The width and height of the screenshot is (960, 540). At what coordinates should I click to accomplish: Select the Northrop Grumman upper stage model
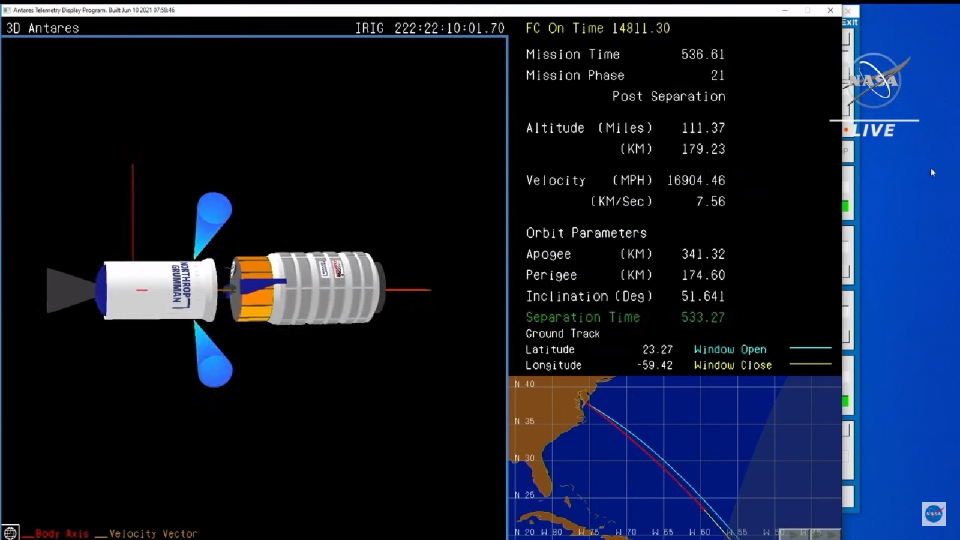pyautogui.click(x=158, y=290)
